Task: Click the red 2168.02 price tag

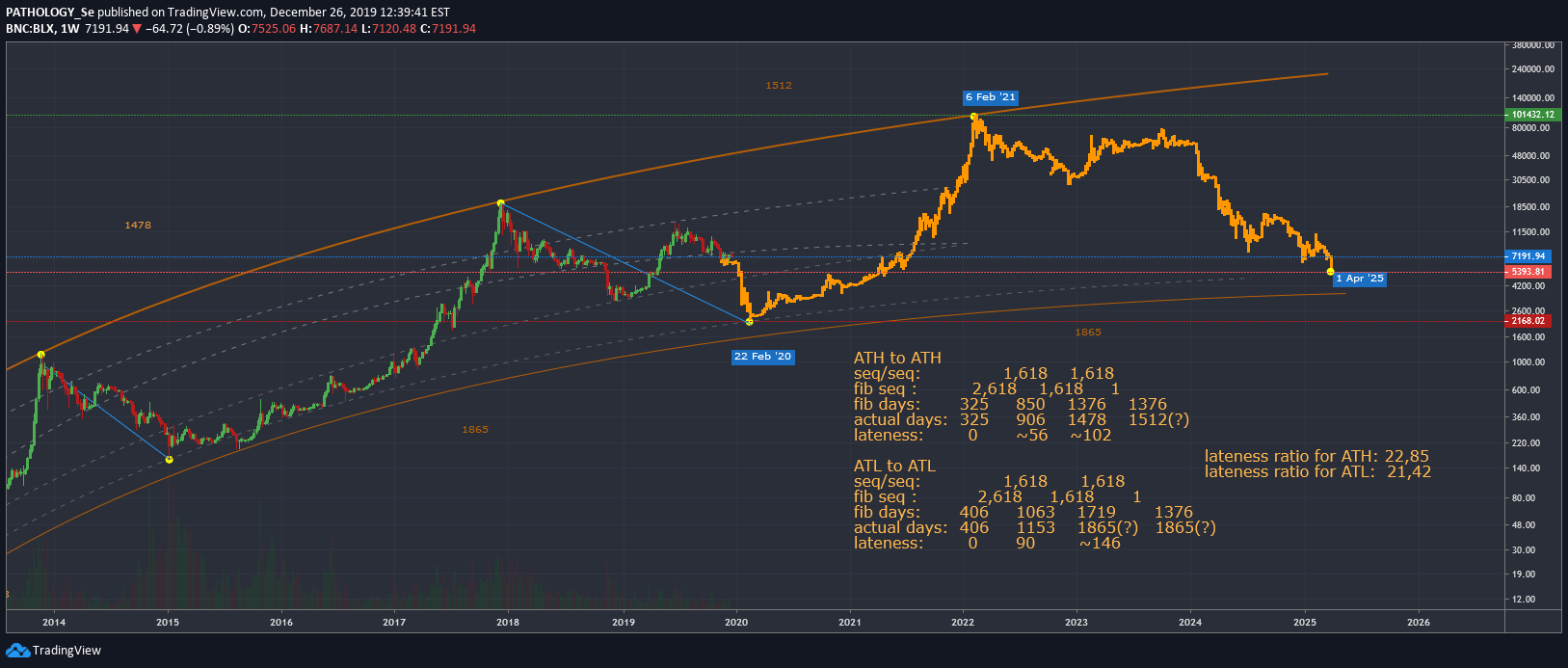Action: pyautogui.click(x=1528, y=321)
